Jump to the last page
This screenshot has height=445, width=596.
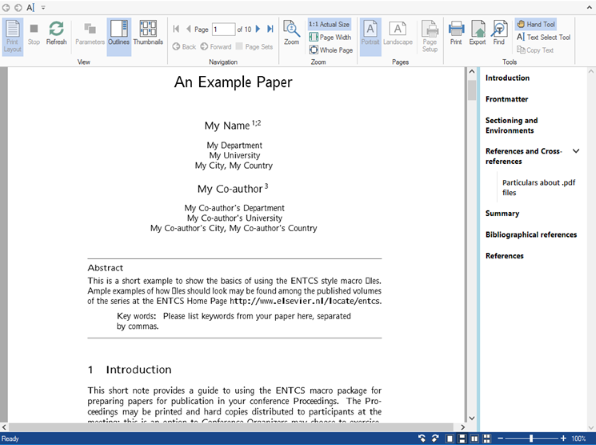pos(270,29)
